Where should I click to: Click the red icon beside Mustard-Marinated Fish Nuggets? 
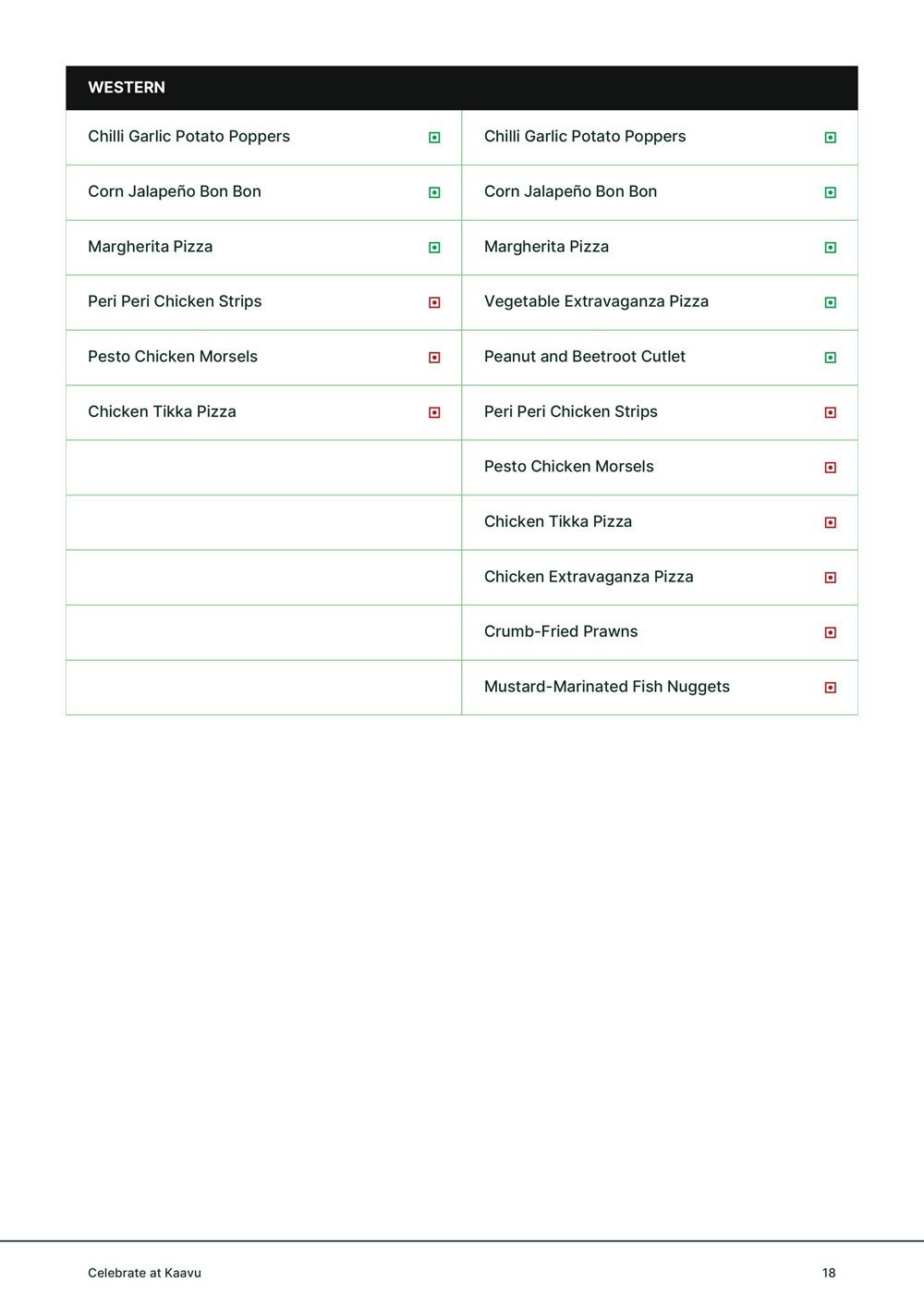click(x=830, y=688)
